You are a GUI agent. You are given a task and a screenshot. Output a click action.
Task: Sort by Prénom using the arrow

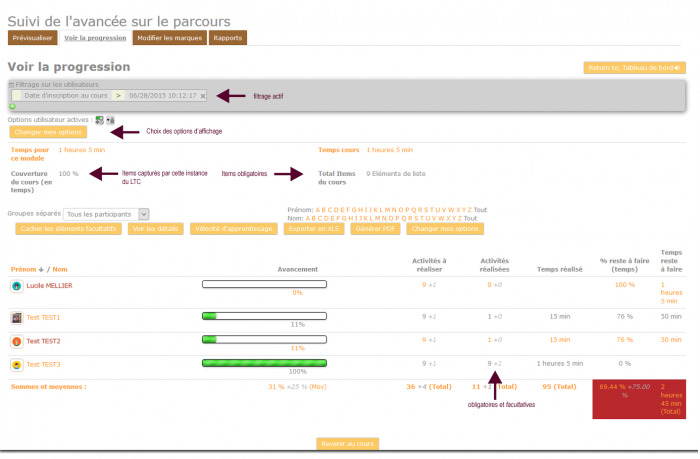tap(41, 269)
